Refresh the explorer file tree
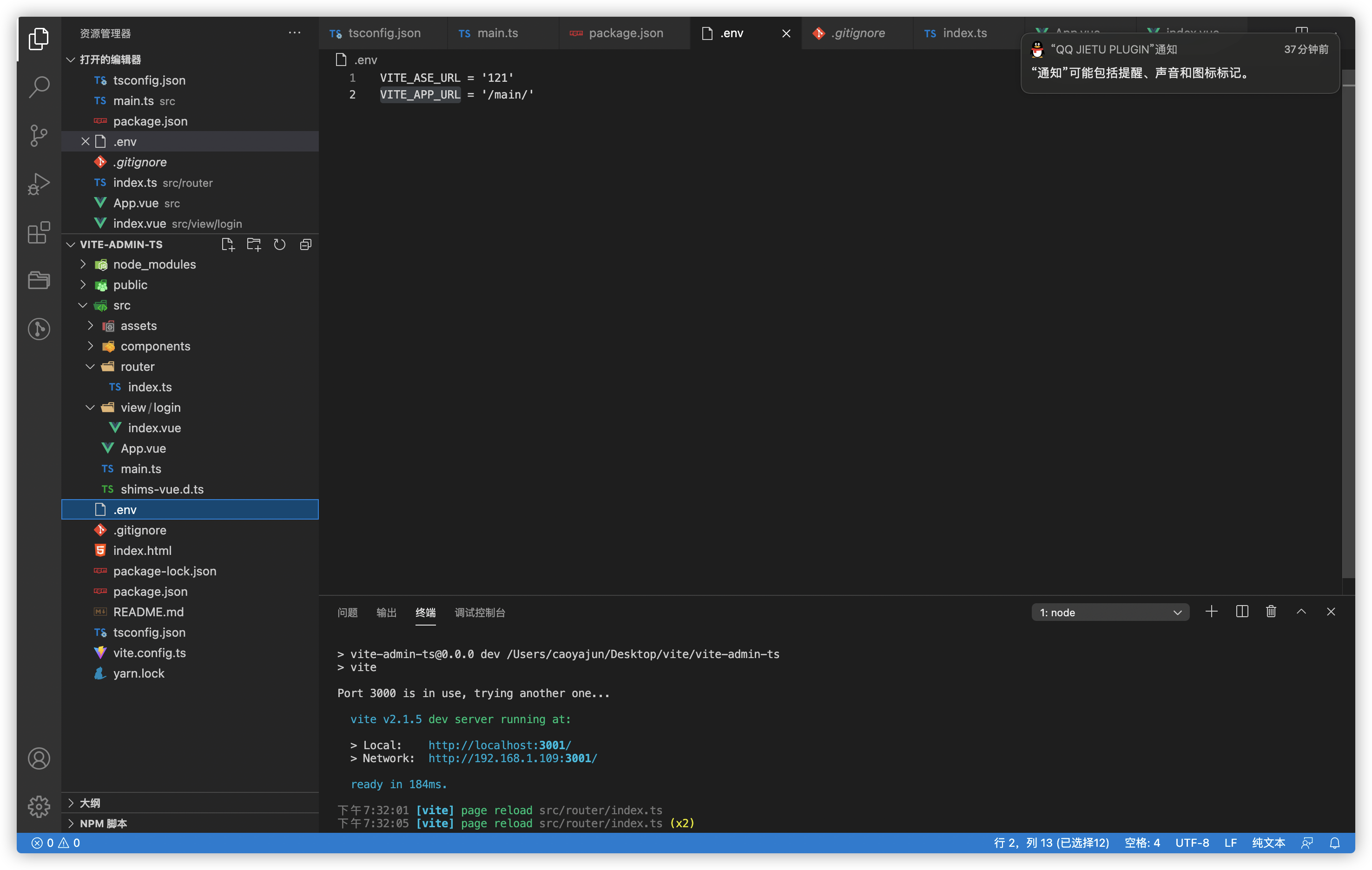The image size is (1372, 870). coord(280,244)
